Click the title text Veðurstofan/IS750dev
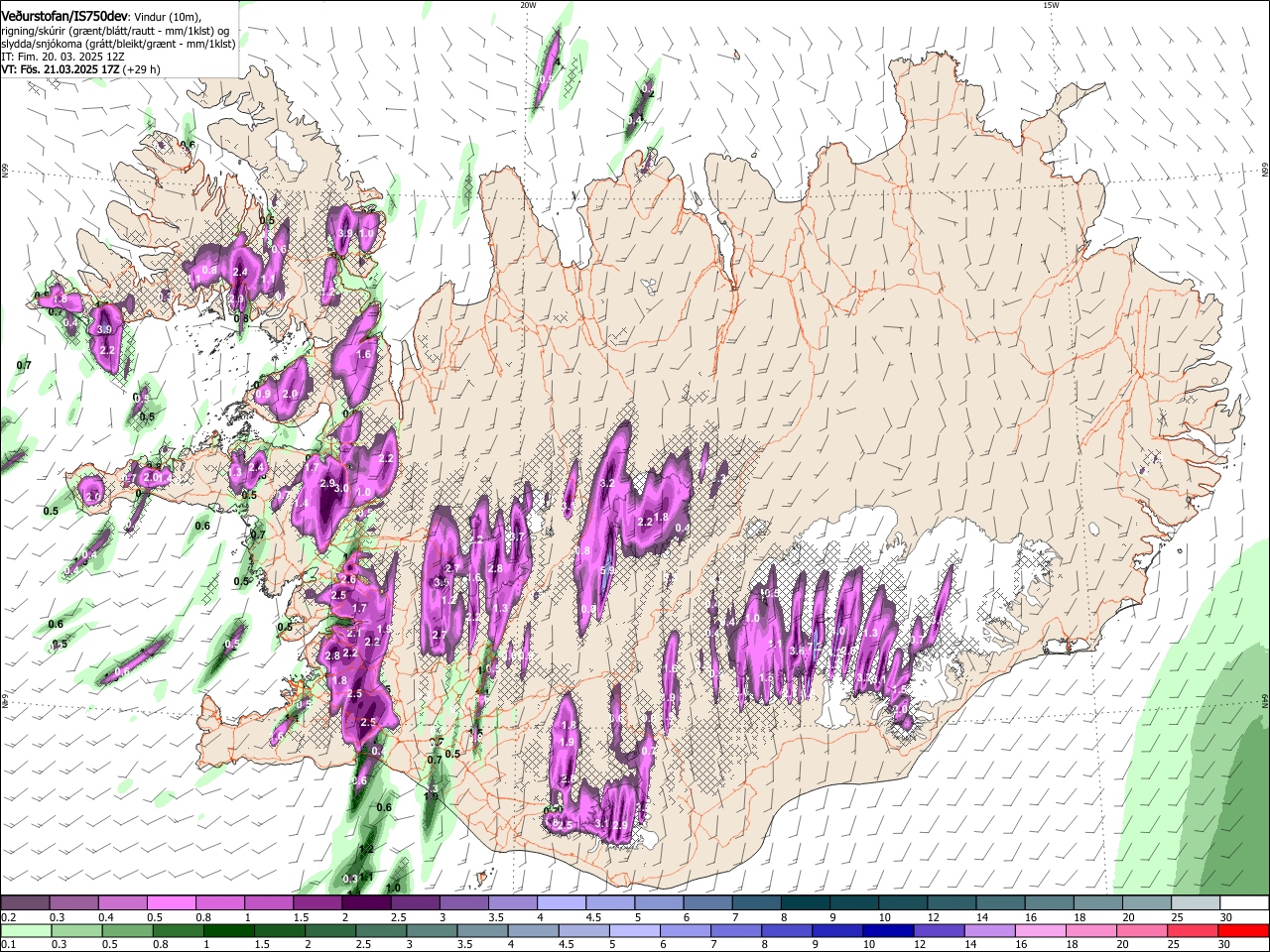1270x952 pixels. (64, 15)
